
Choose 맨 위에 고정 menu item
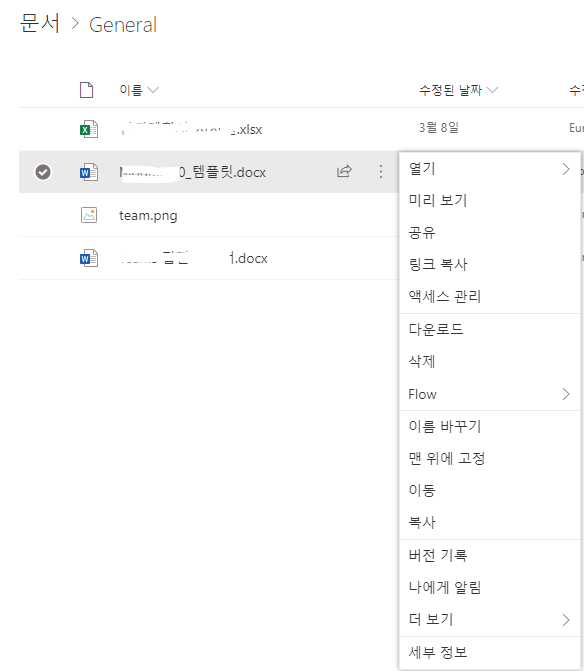pyautogui.click(x=490, y=458)
